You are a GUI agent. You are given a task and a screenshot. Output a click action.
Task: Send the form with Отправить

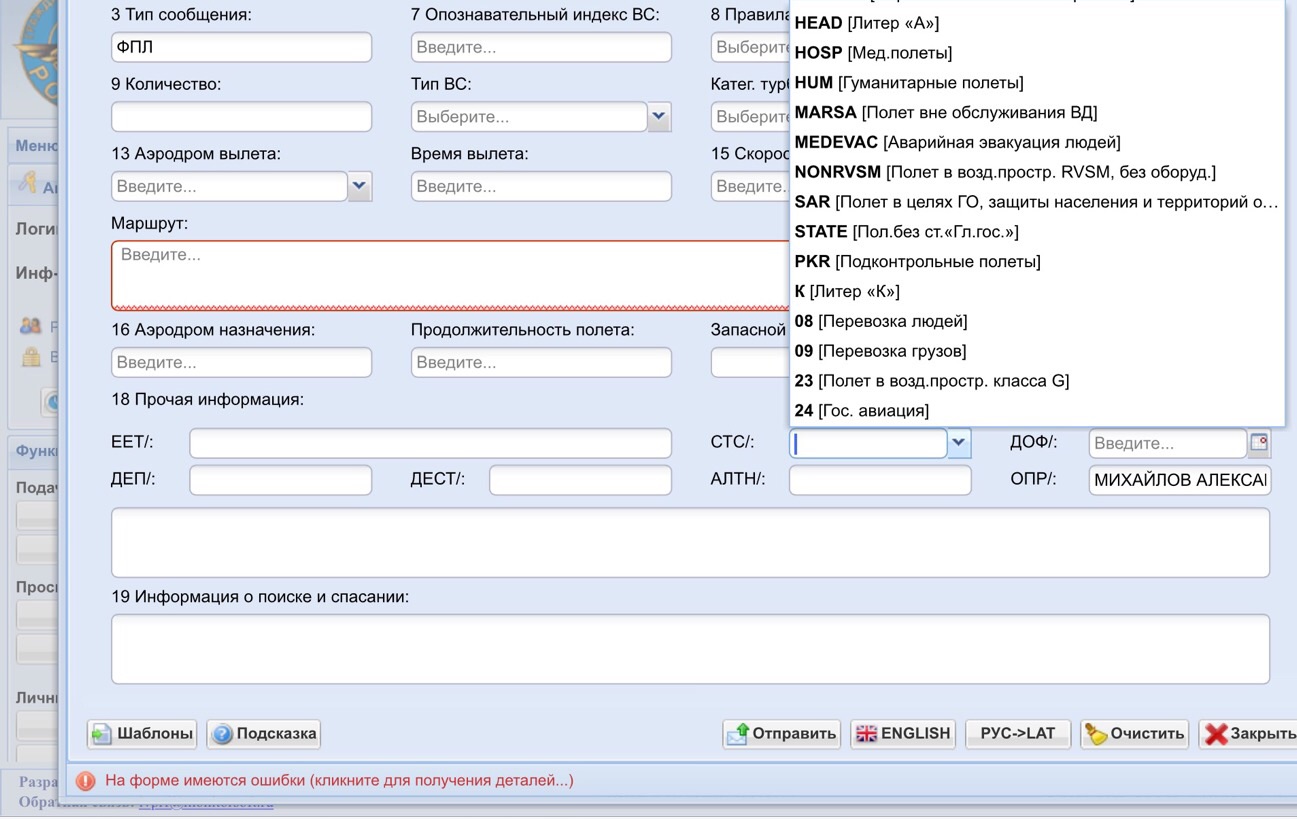(781, 734)
